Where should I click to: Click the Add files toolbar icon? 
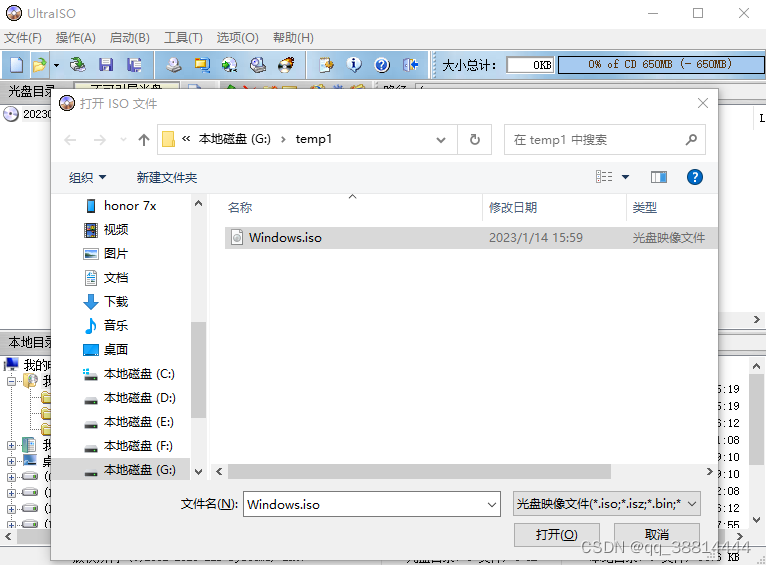[x=326, y=65]
